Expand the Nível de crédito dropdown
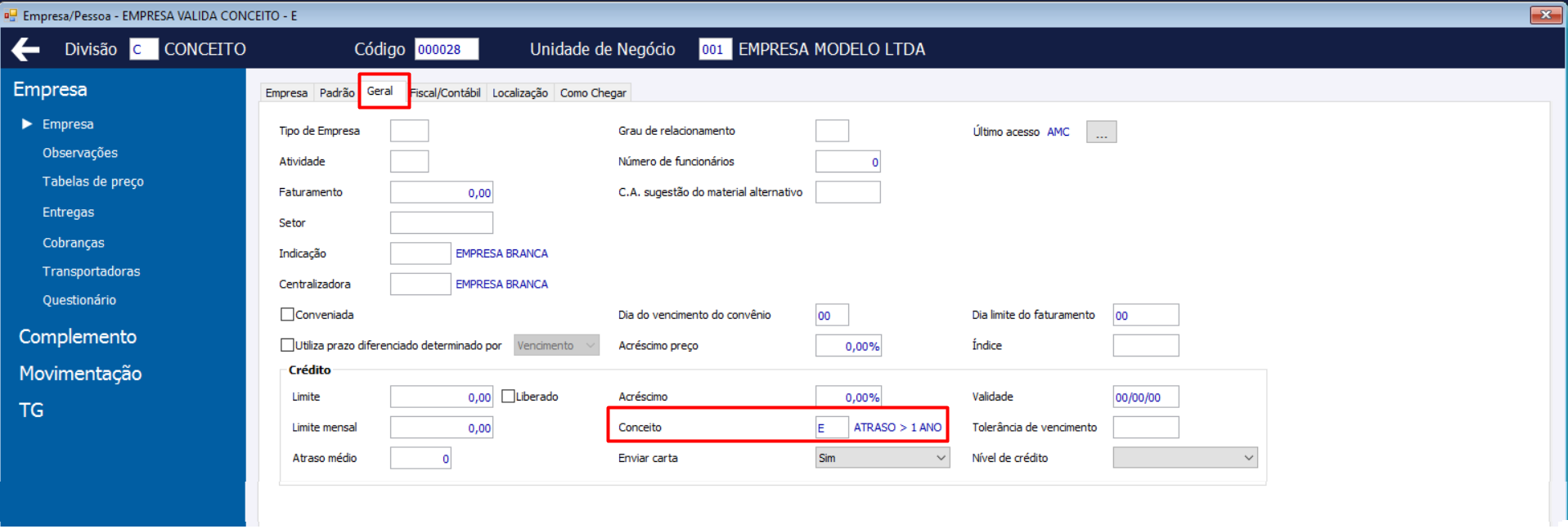The image size is (1568, 529). tap(1185, 458)
